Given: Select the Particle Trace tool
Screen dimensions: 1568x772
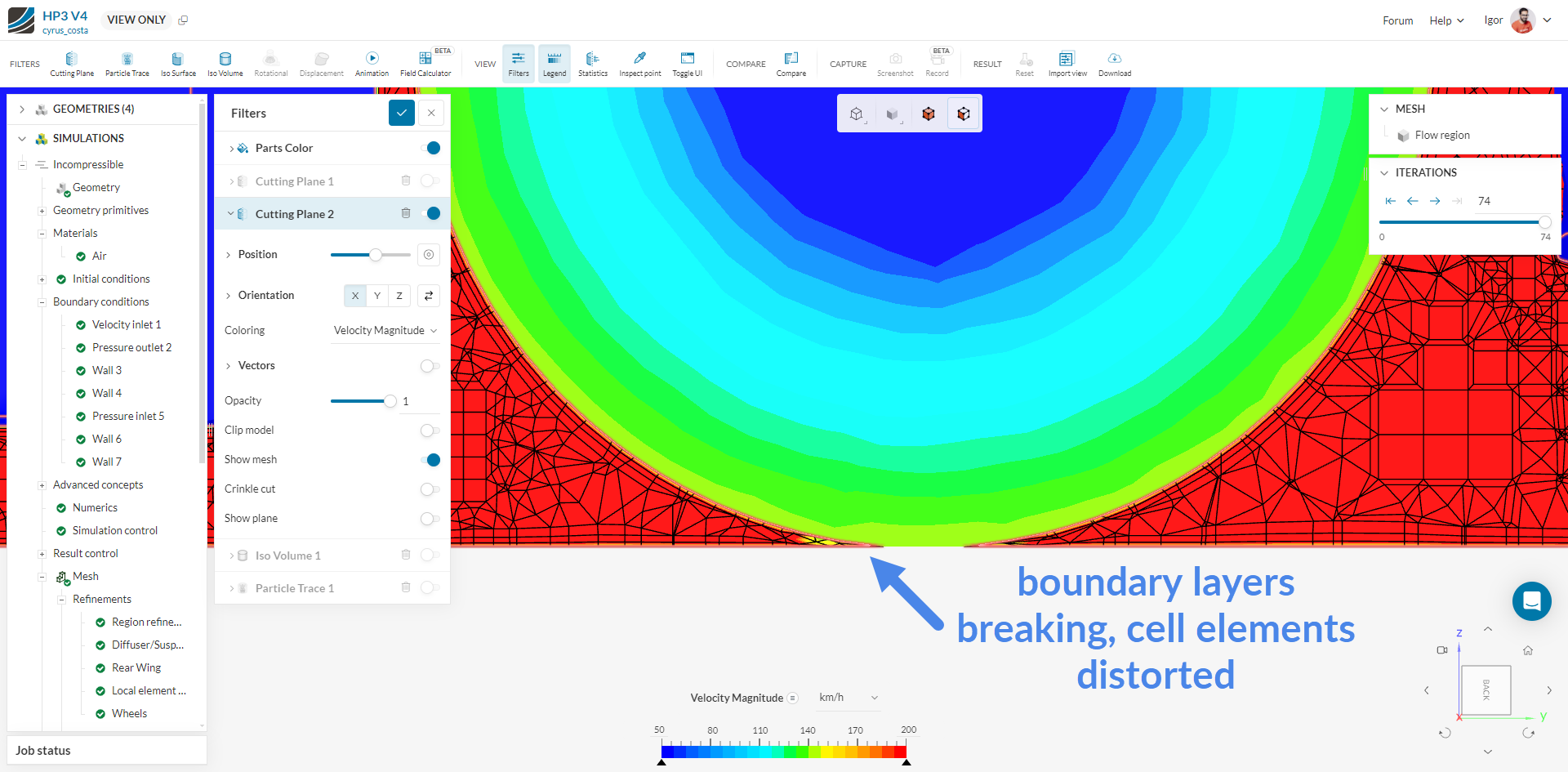Looking at the screenshot, I should tap(127, 64).
